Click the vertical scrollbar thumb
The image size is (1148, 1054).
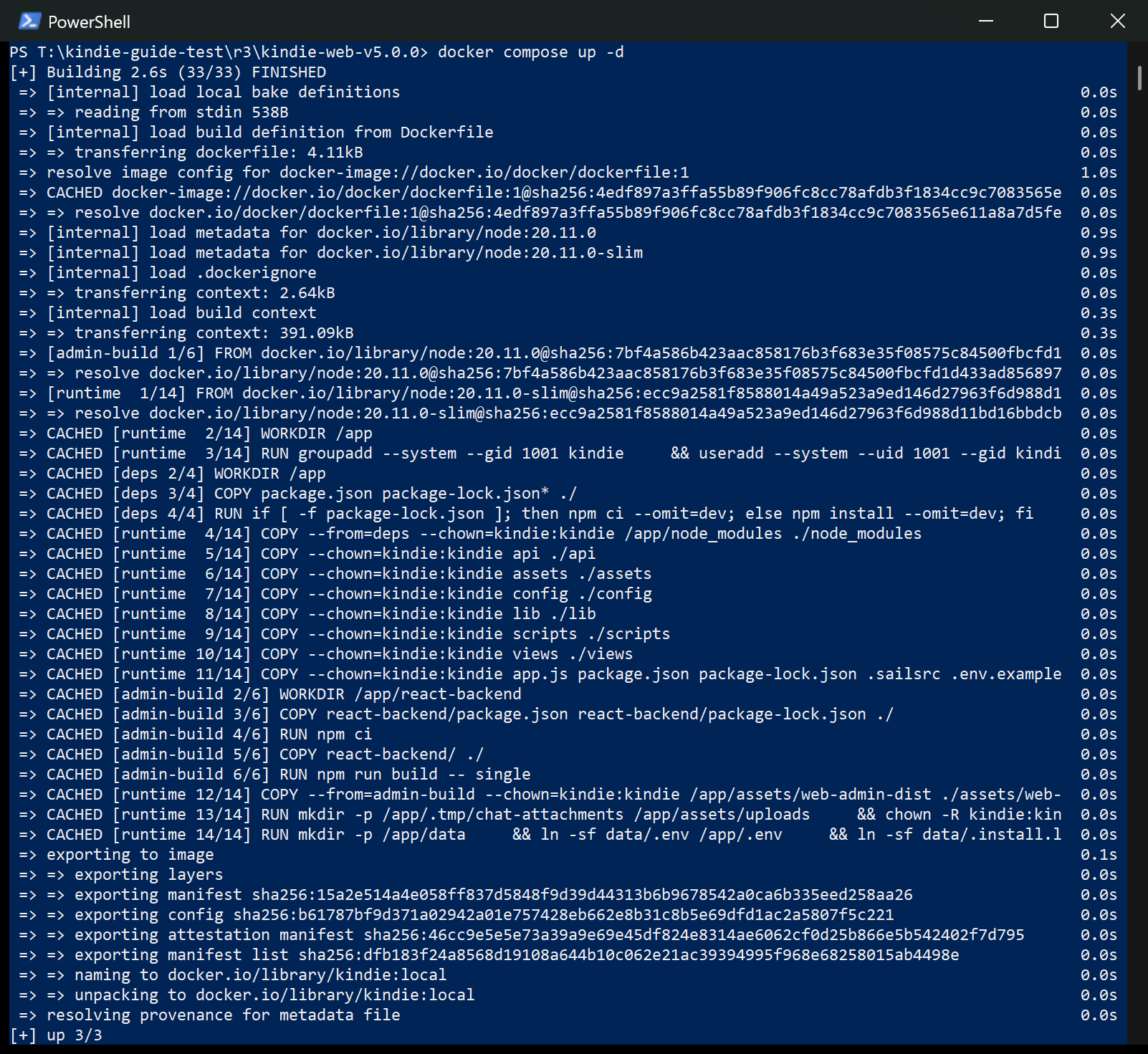click(1139, 78)
